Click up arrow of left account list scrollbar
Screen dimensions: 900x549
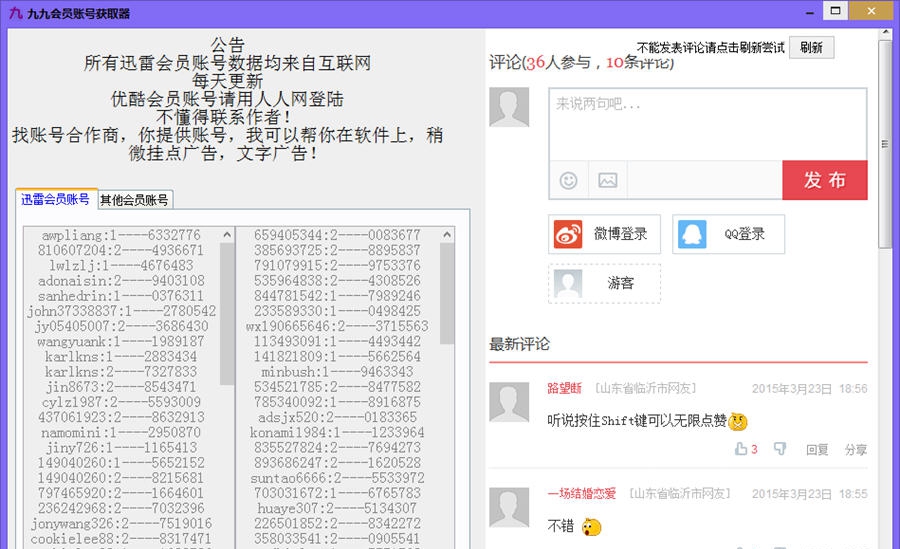pyautogui.click(x=227, y=235)
